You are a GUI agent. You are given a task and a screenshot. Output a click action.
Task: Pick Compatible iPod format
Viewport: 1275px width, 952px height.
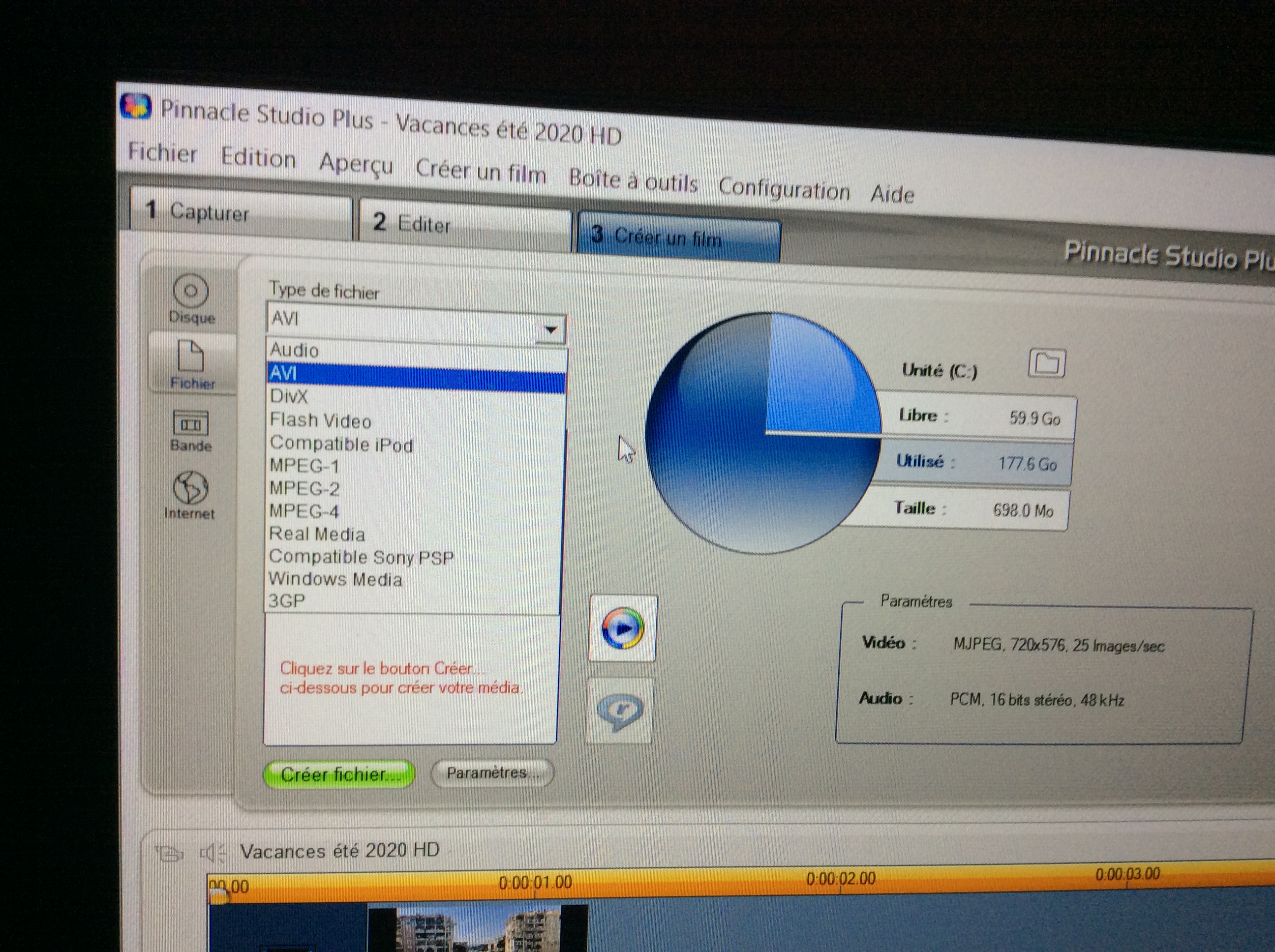pyautogui.click(x=342, y=444)
